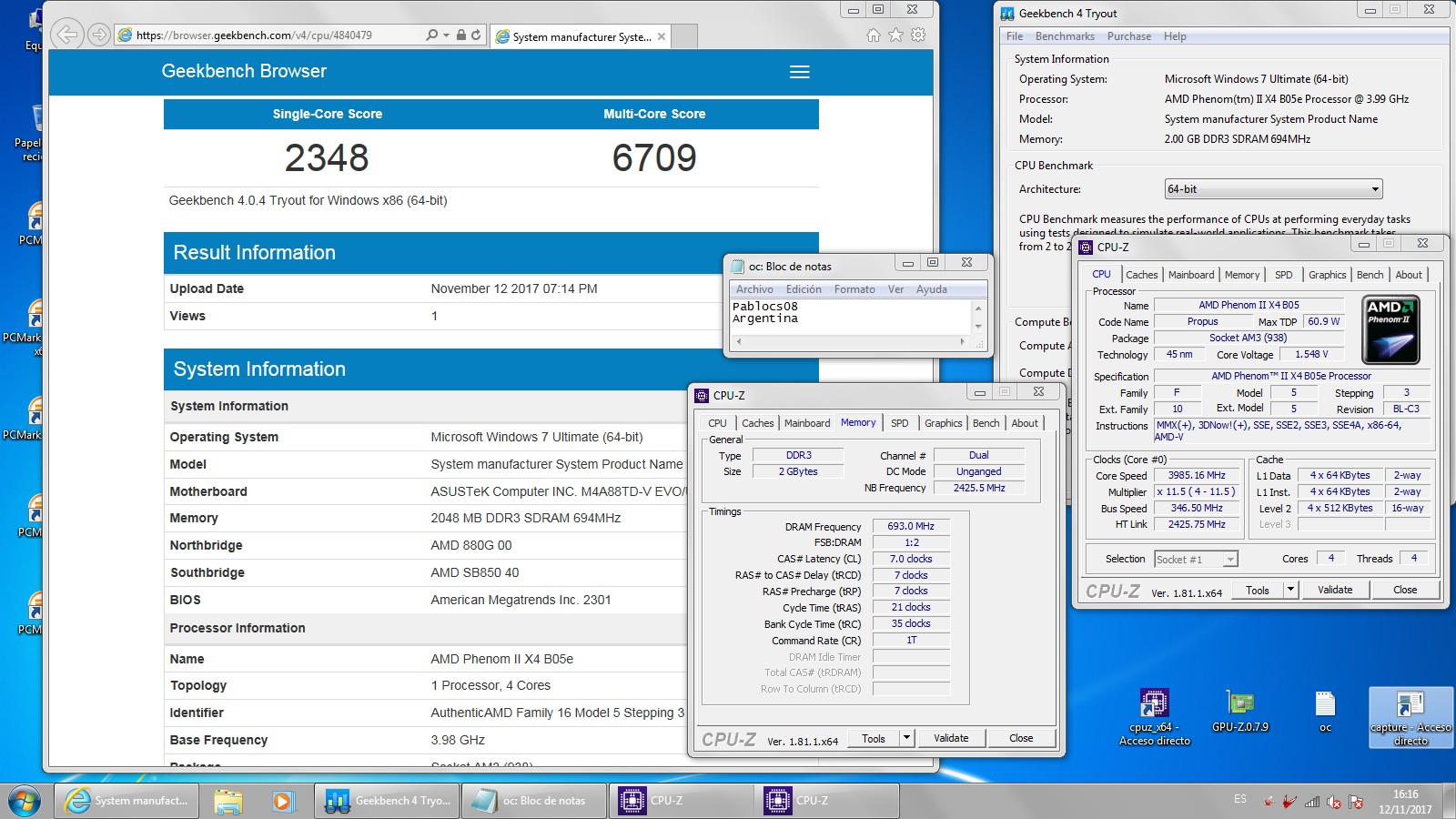
Task: Expand Tools dropdown arrow in CPU-Z Memory window
Action: (x=906, y=738)
